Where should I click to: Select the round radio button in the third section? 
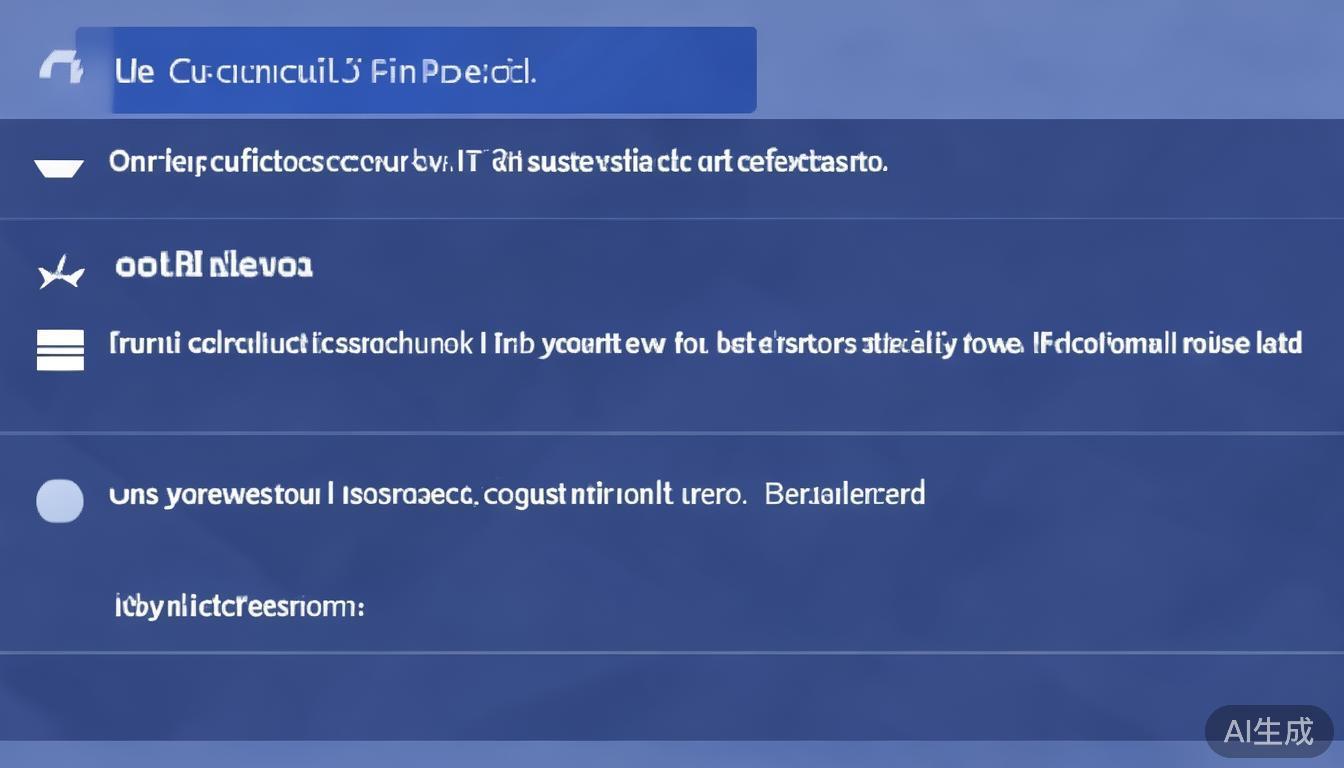60,500
